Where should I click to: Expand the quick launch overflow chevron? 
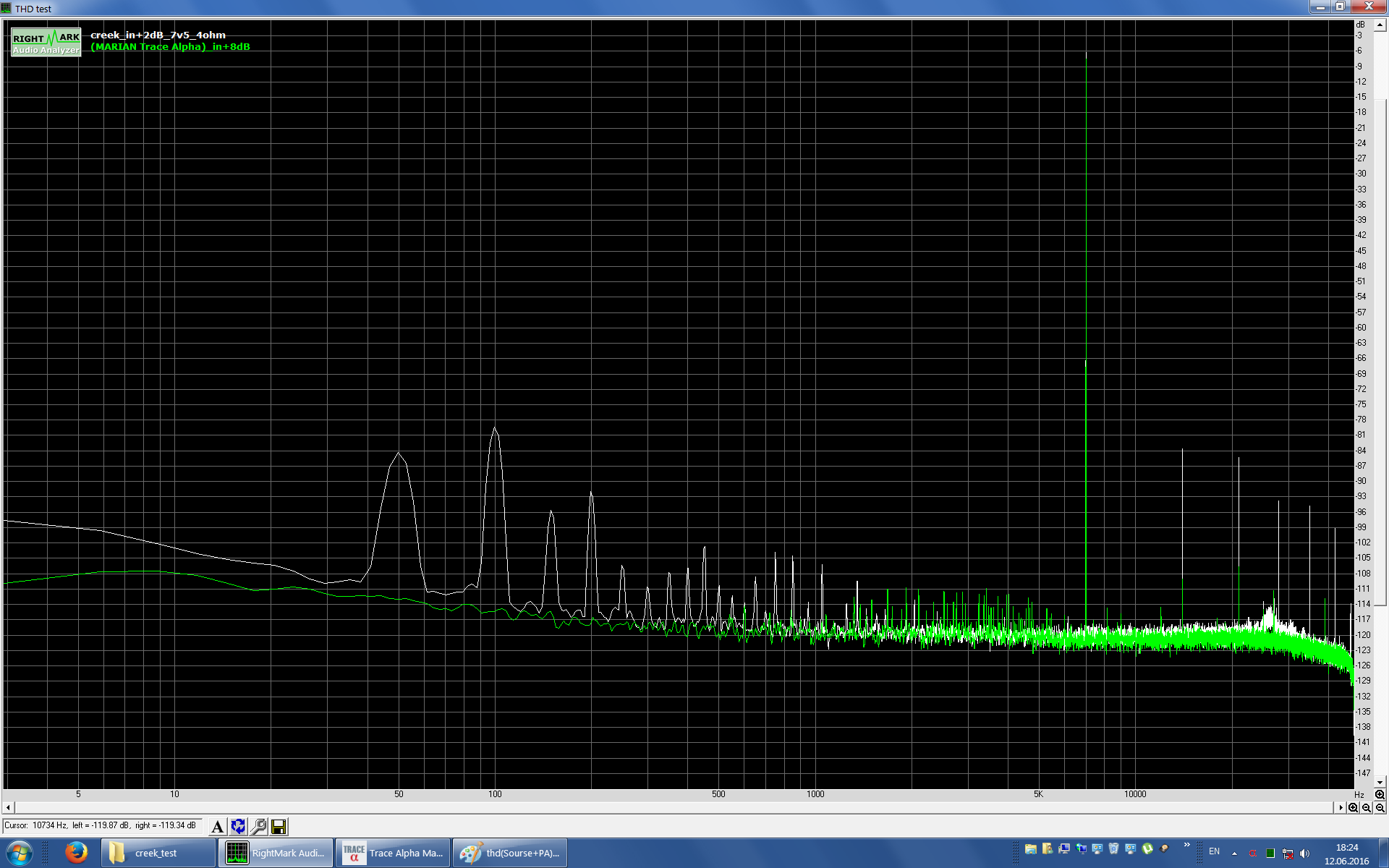[1186, 845]
